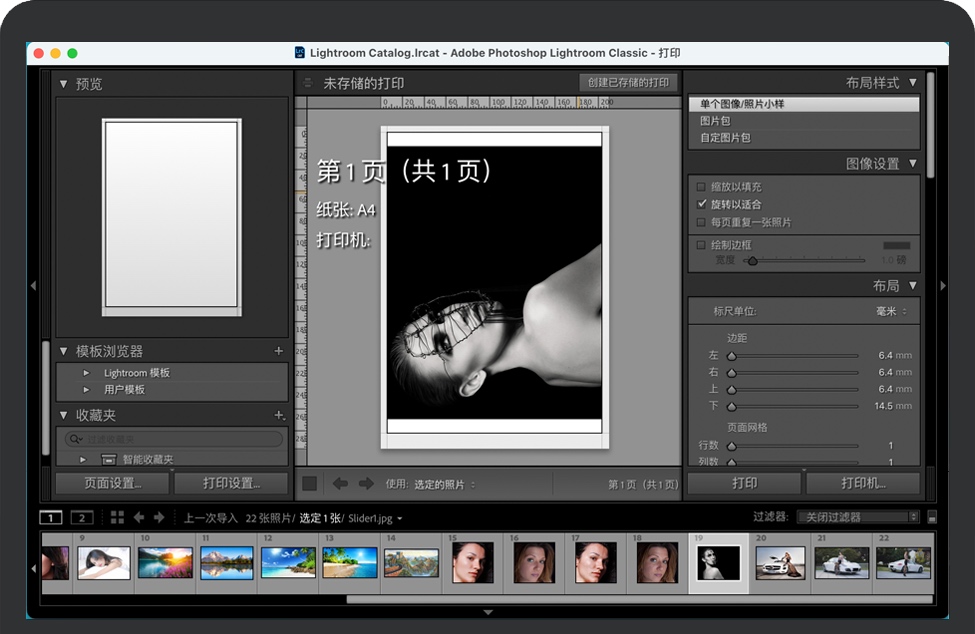This screenshot has height=634, width=975.
Task: Go back using the filmstrip left arrow
Action: (x=139, y=517)
